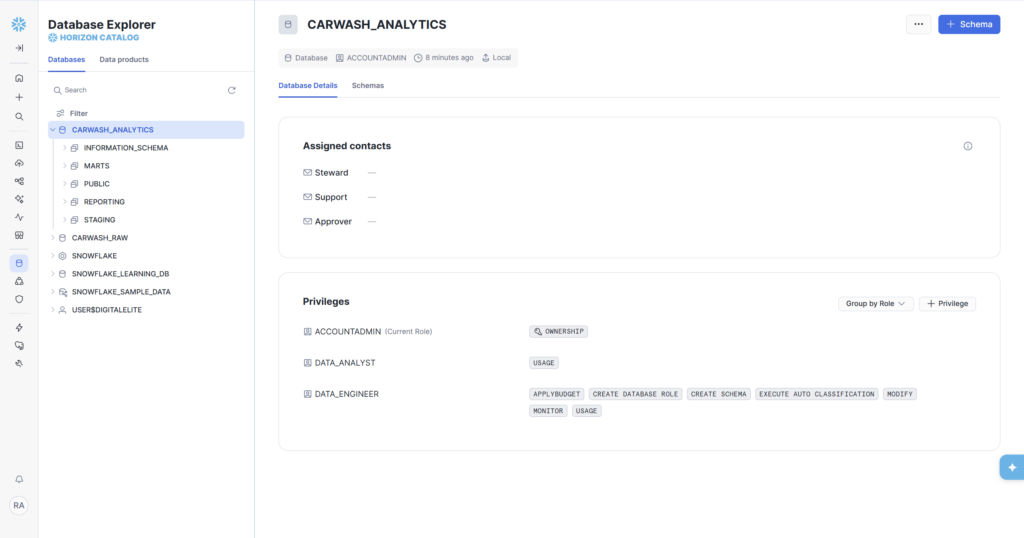The image size is (1024, 538).
Task: Switch to the Schemas tab
Action: [367, 86]
